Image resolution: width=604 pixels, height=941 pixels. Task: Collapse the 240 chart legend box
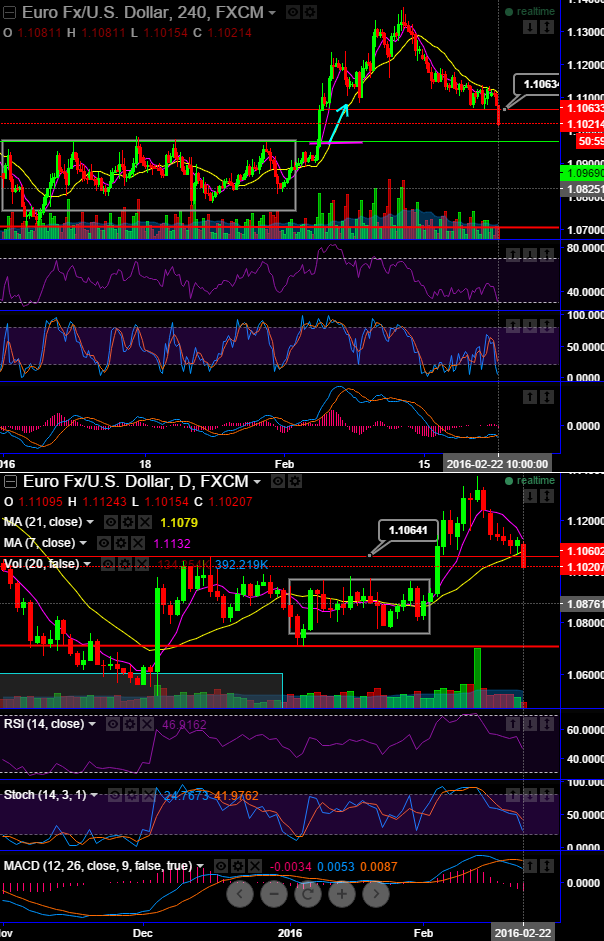point(8,13)
